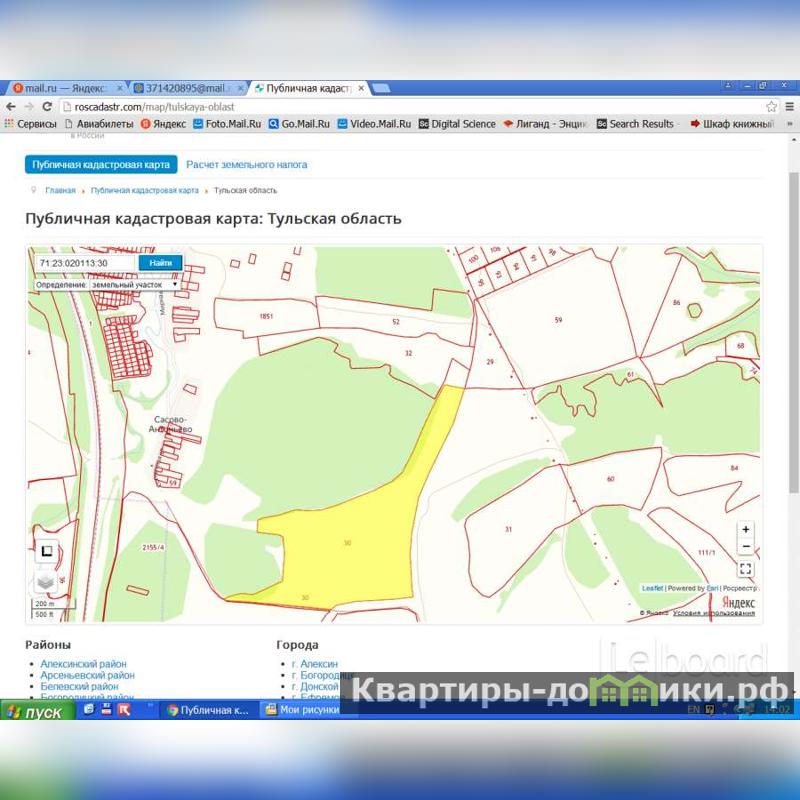The height and width of the screenshot is (800, 800).
Task: Zoom in the cadastral map
Action: (x=746, y=529)
